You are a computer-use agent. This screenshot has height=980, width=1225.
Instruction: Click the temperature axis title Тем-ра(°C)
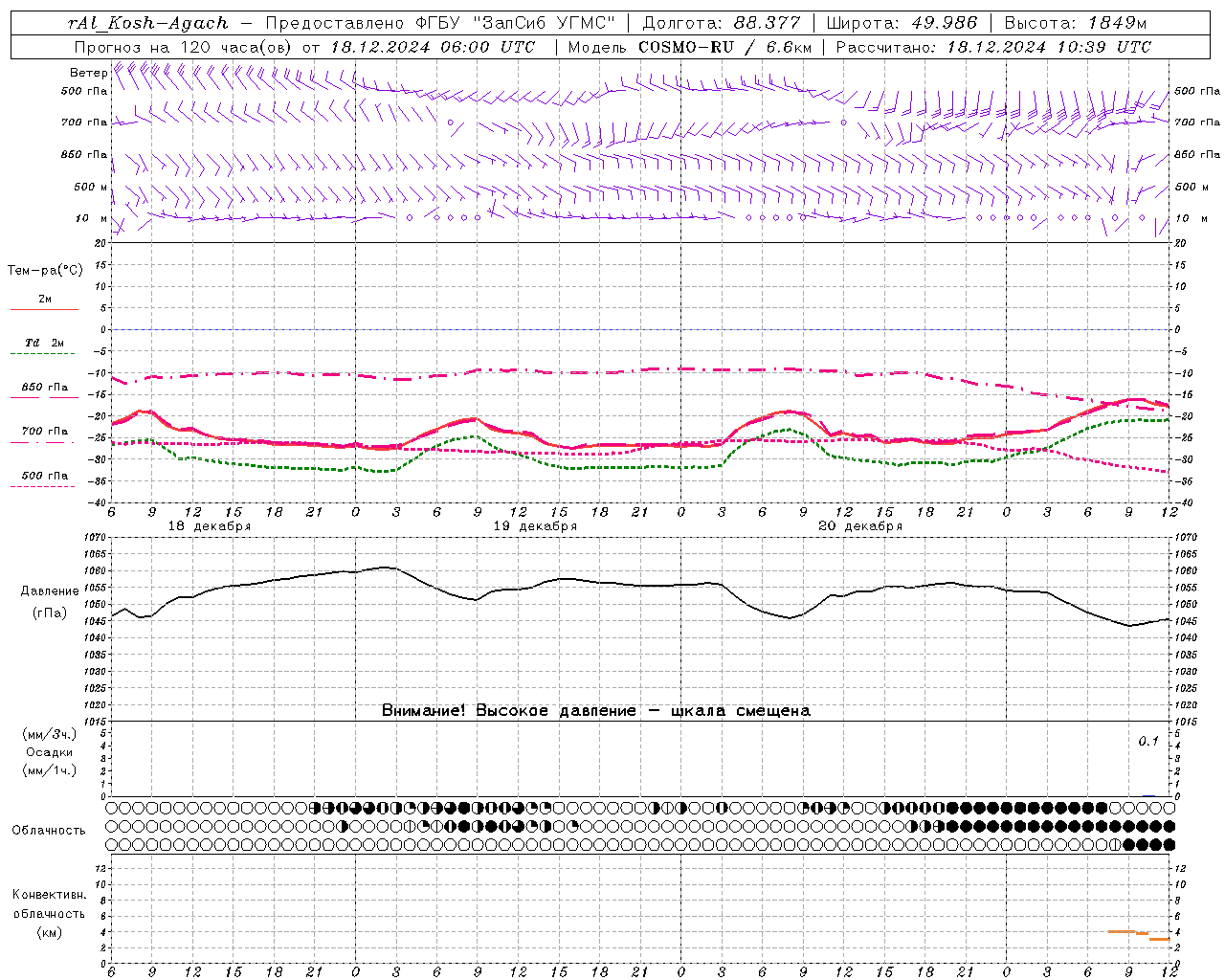[x=45, y=271]
